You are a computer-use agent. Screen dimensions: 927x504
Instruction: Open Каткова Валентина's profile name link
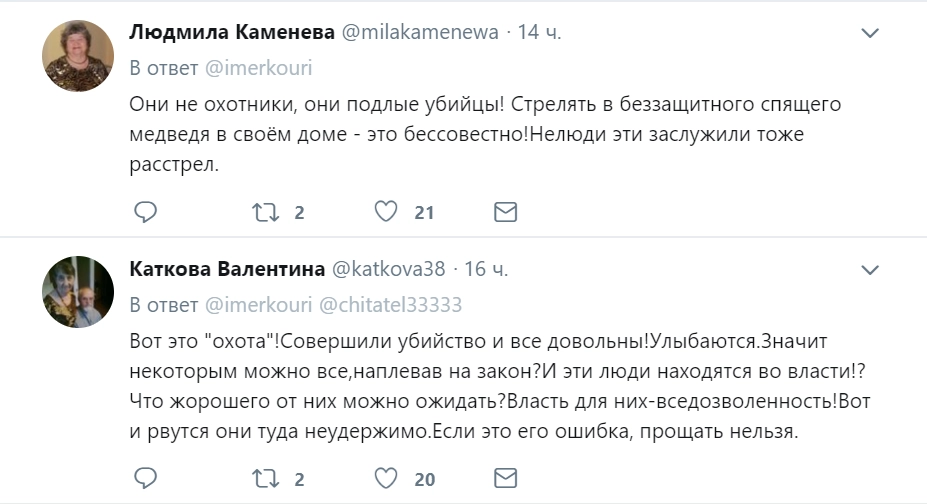pos(227,270)
